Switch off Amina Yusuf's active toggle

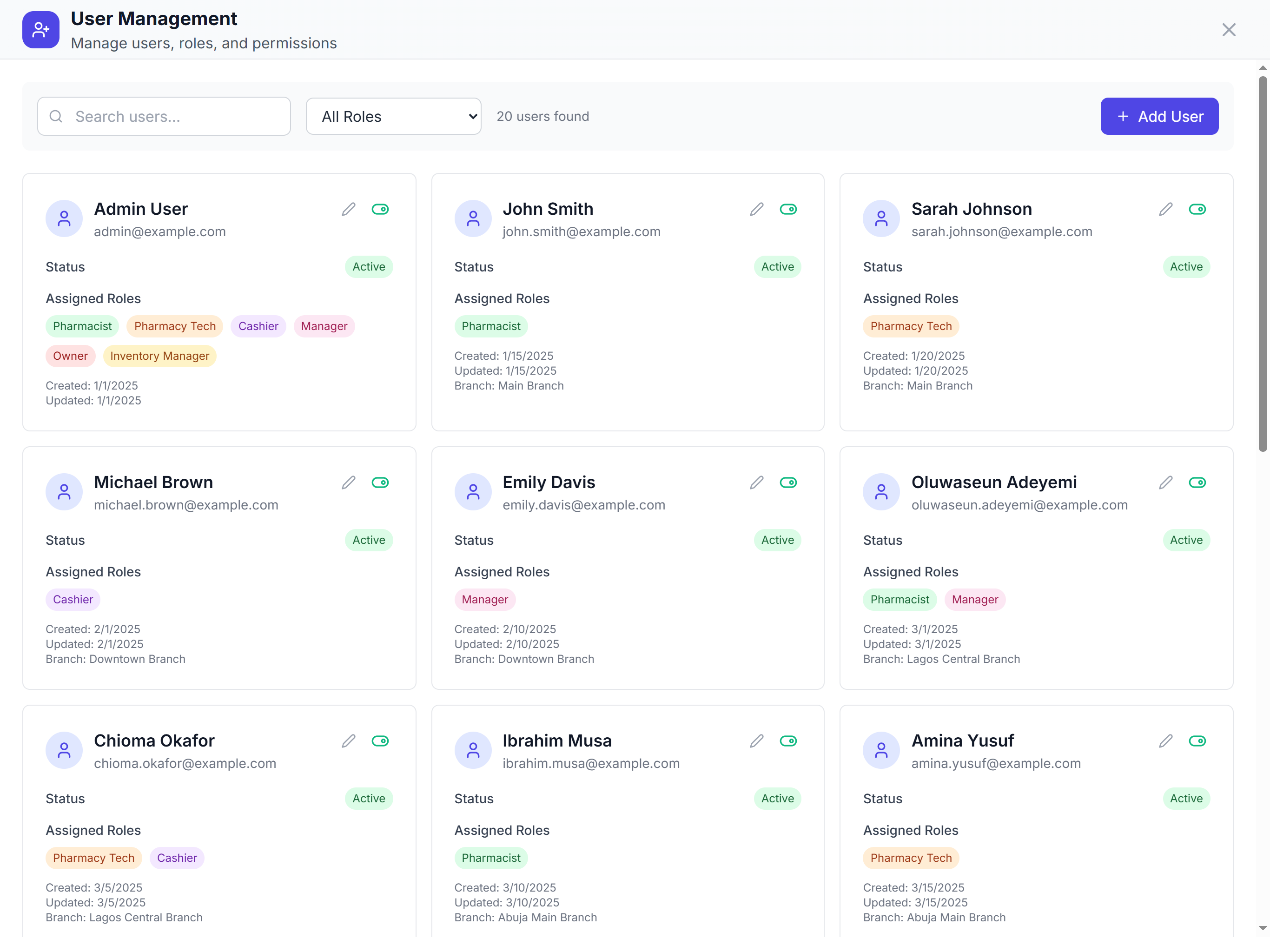click(x=1197, y=740)
